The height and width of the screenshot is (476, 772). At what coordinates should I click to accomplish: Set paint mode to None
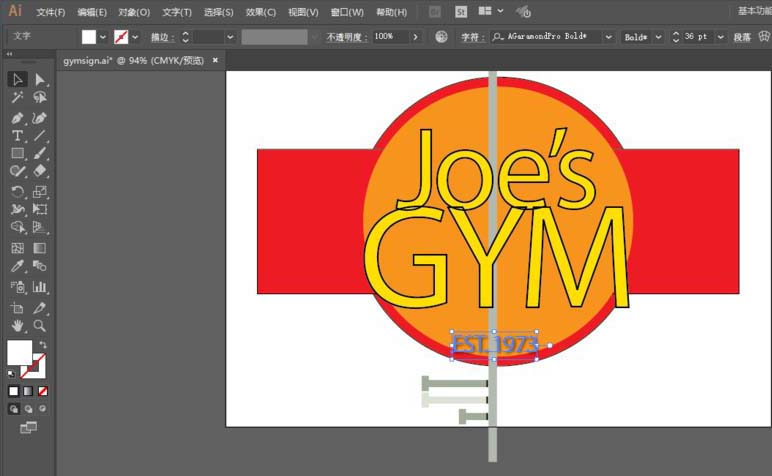pos(42,391)
